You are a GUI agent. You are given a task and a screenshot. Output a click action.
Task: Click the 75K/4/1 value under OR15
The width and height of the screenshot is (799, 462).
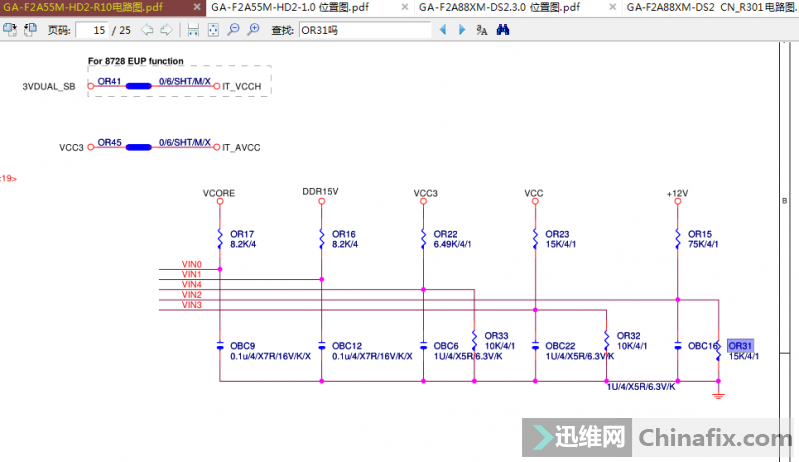click(x=703, y=244)
